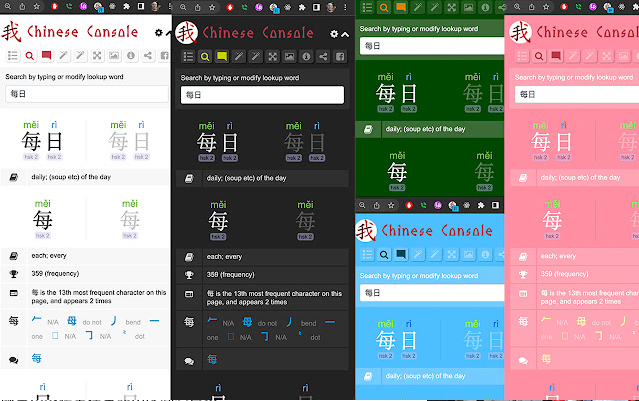
Task: Click the dictionary icon beside 'daily' in green panel
Action: pos(368,130)
